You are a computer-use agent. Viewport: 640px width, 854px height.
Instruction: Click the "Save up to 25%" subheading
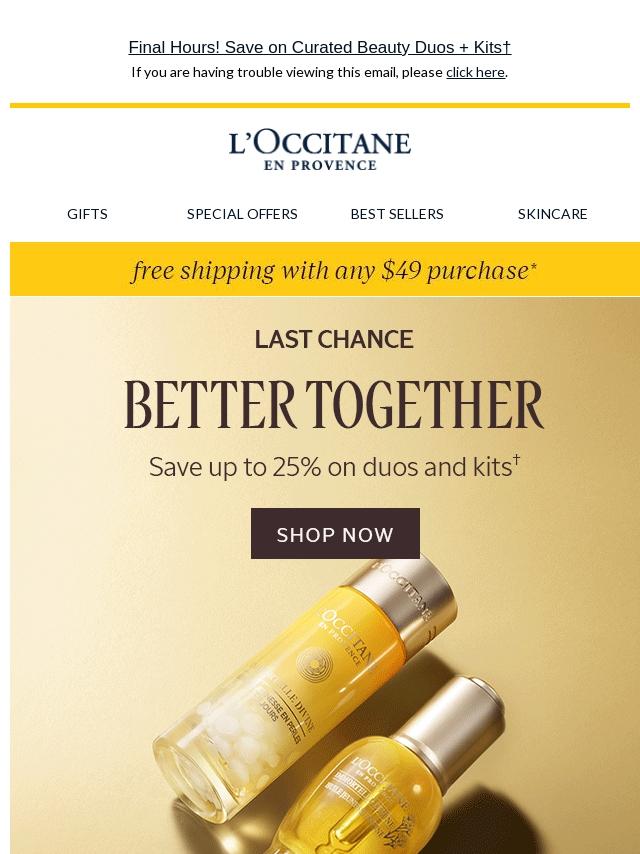334,467
